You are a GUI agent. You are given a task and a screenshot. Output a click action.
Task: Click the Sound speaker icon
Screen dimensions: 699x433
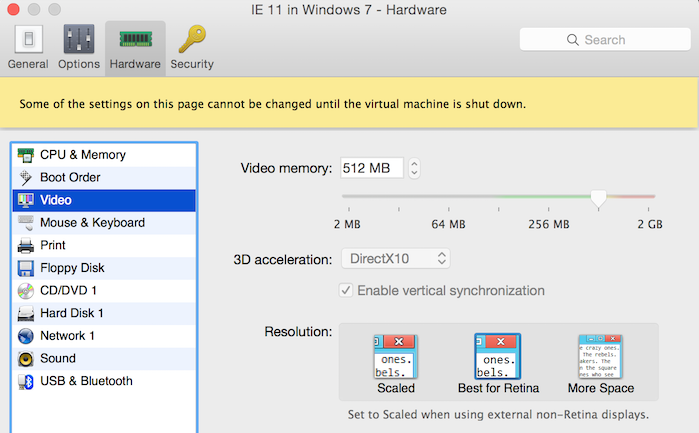click(x=25, y=359)
